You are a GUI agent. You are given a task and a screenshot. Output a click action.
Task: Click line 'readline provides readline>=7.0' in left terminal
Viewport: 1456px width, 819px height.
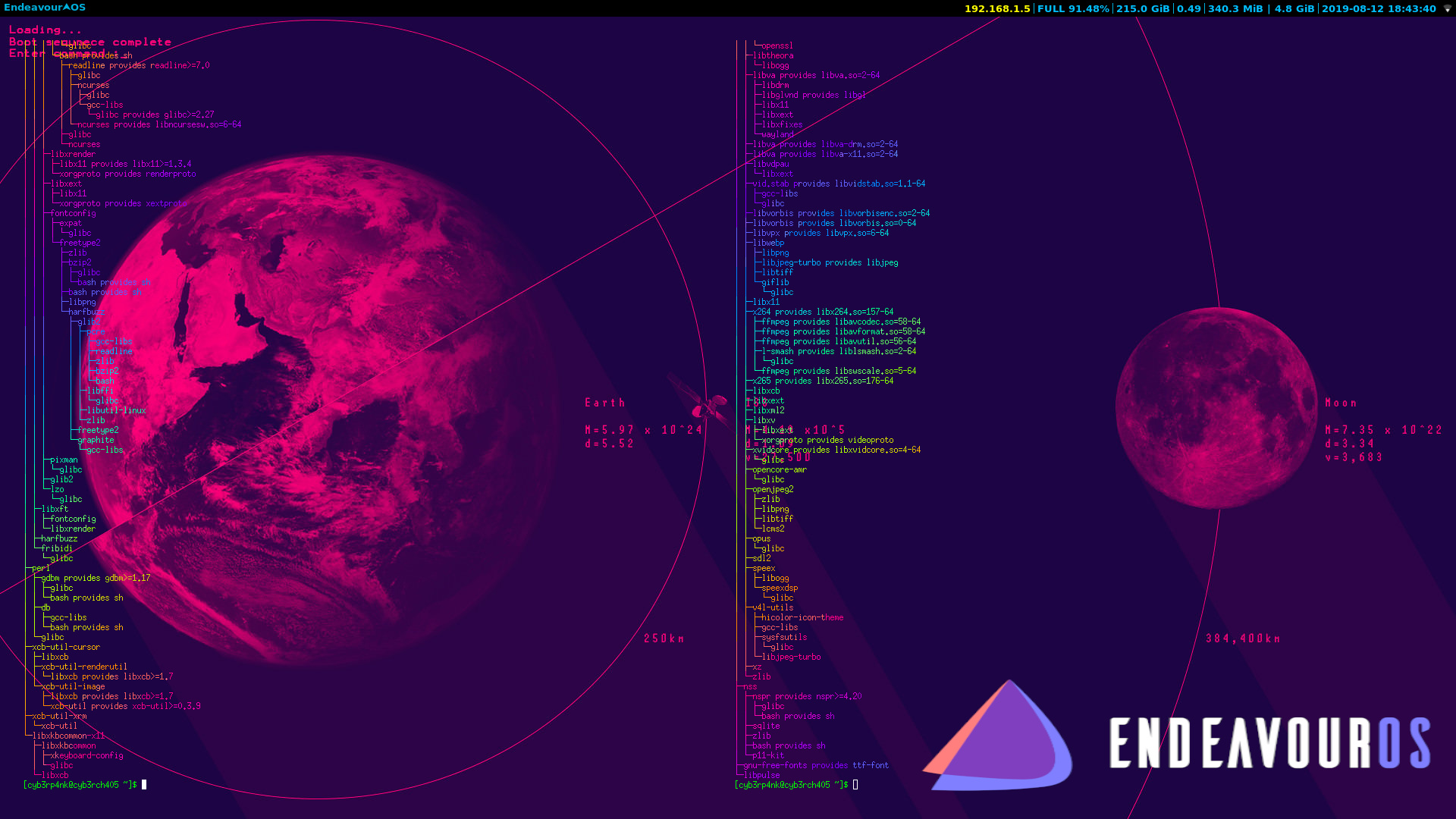139,65
